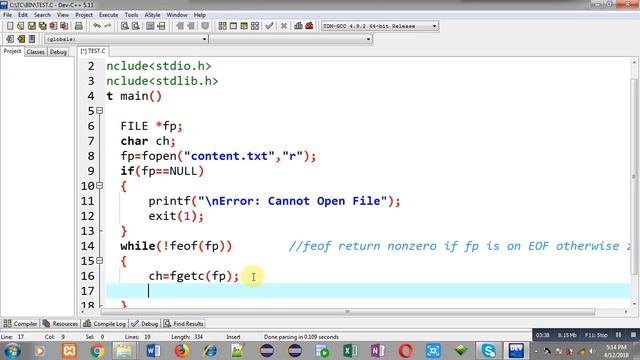Click the Goto Line toolbar icon
Screen dimensions: 640x360
tap(161, 26)
